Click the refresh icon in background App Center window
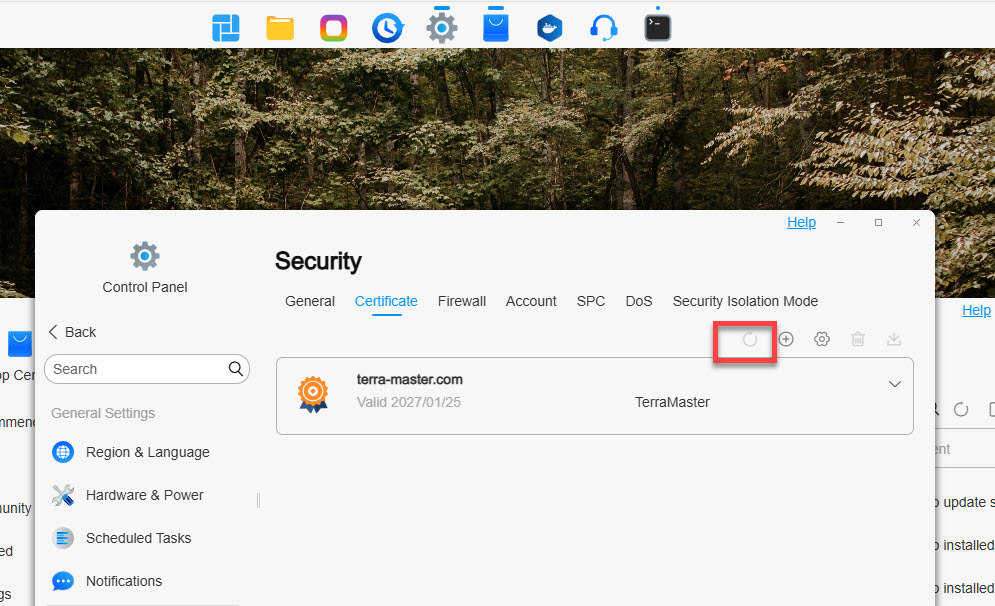 [961, 410]
